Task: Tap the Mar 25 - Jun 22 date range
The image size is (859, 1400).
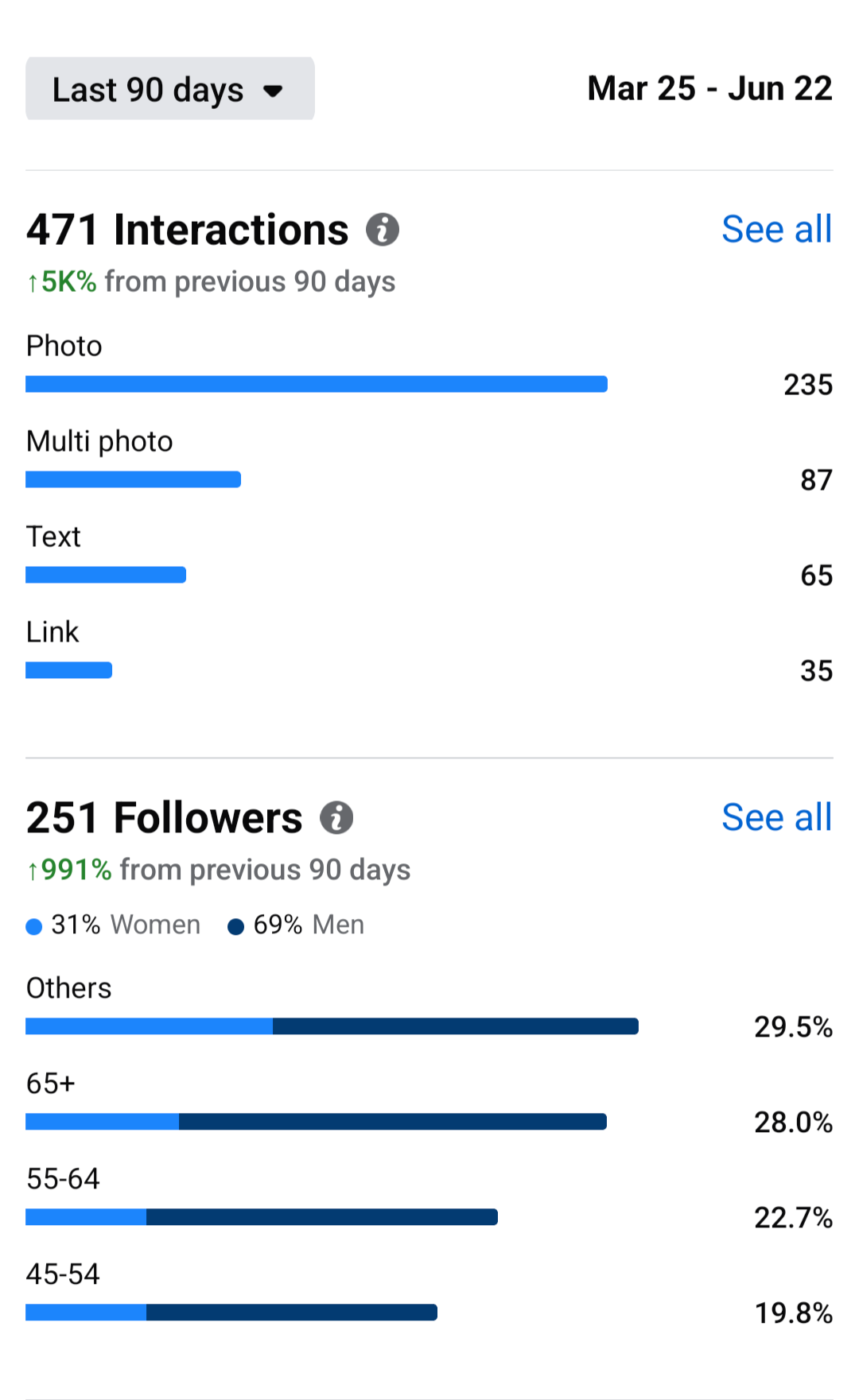Action: point(709,88)
